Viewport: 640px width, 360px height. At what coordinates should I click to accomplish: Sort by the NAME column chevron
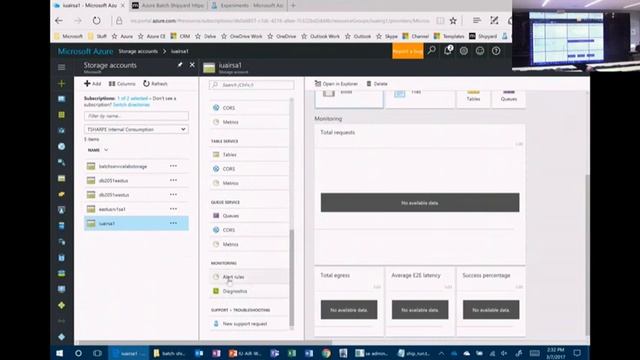(106, 150)
